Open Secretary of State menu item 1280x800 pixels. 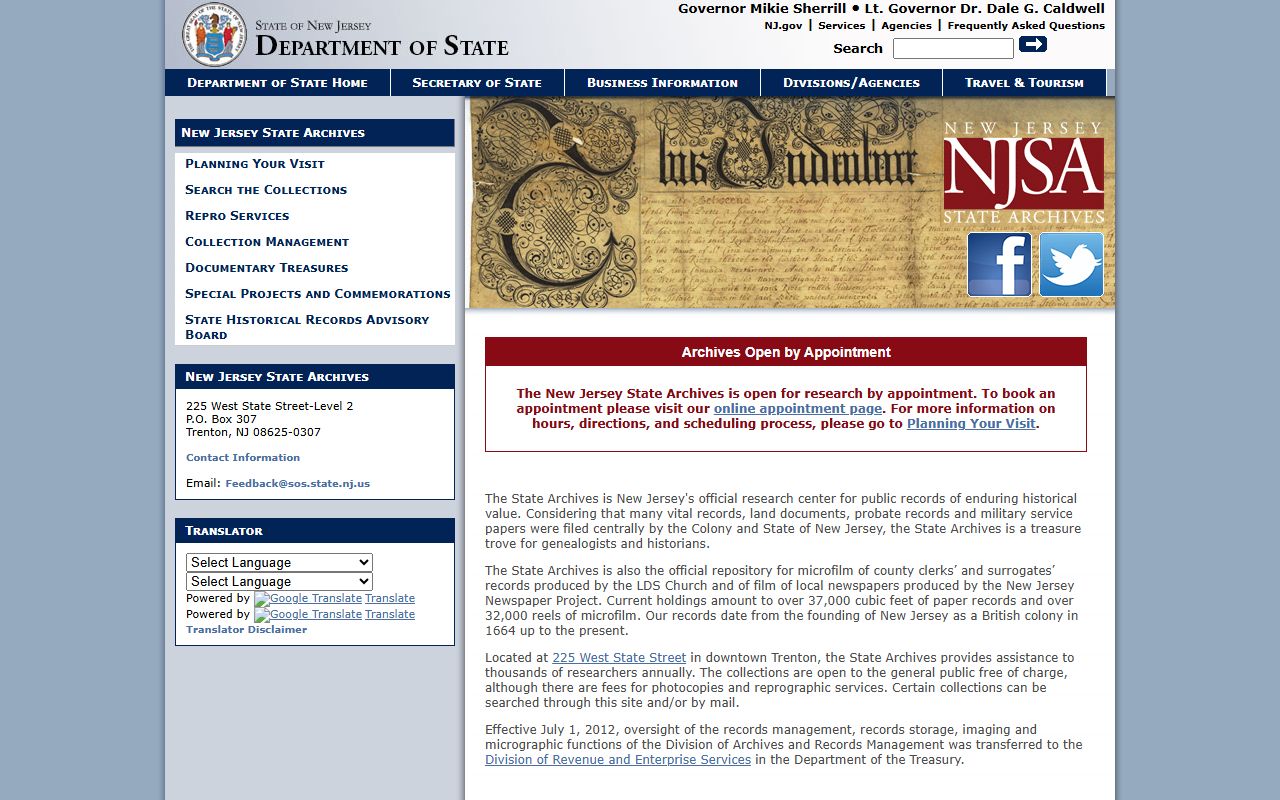click(477, 83)
